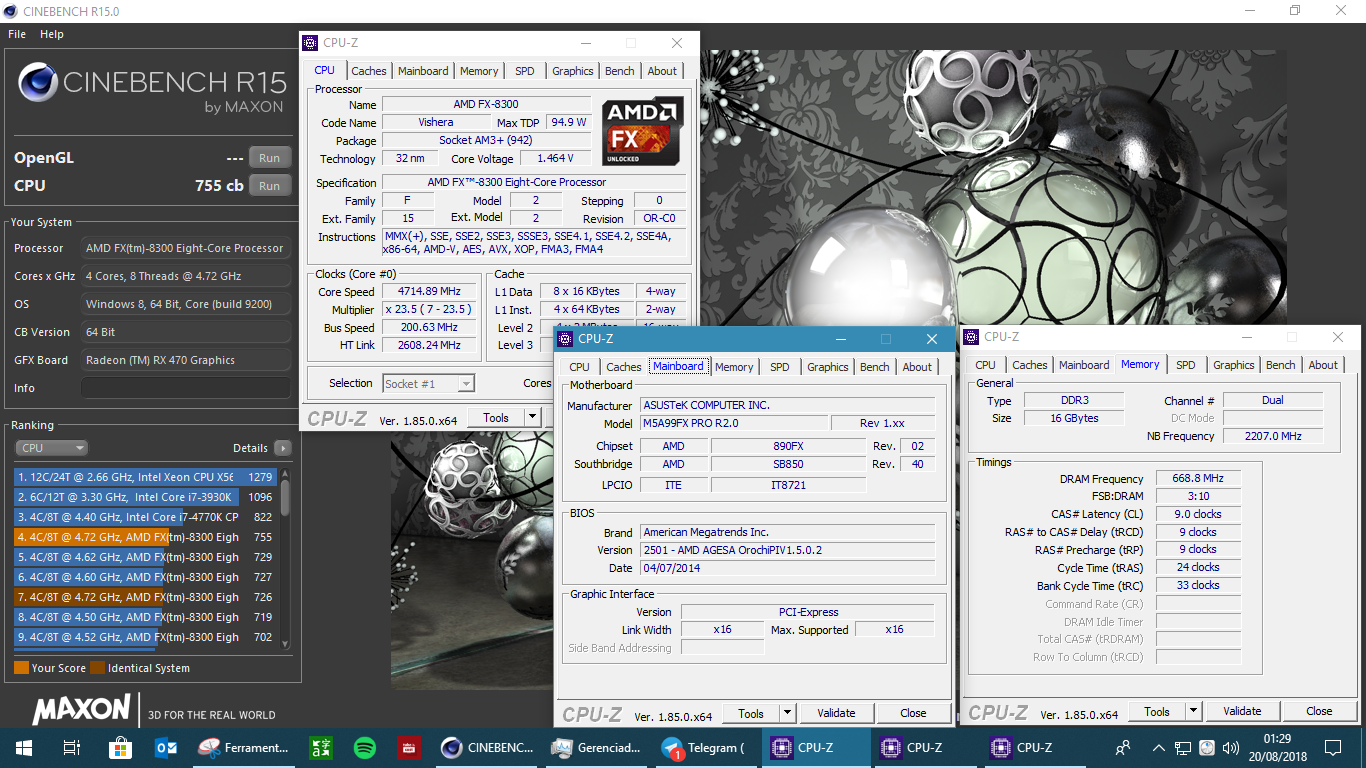Click the CPU-Z icon in Mainboard window title
1366x768 pixels.
click(x=566, y=339)
